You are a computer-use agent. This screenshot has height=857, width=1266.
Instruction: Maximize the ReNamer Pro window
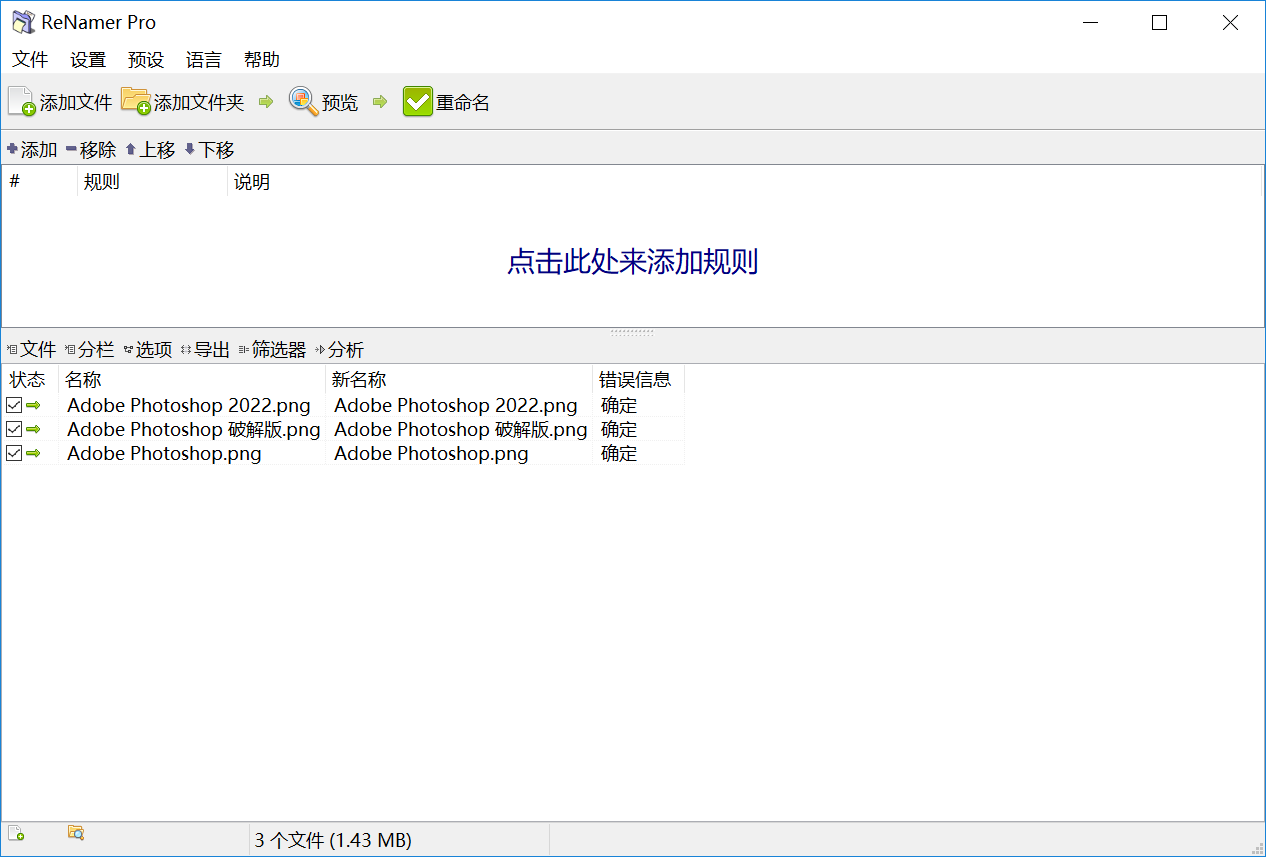1159,23
